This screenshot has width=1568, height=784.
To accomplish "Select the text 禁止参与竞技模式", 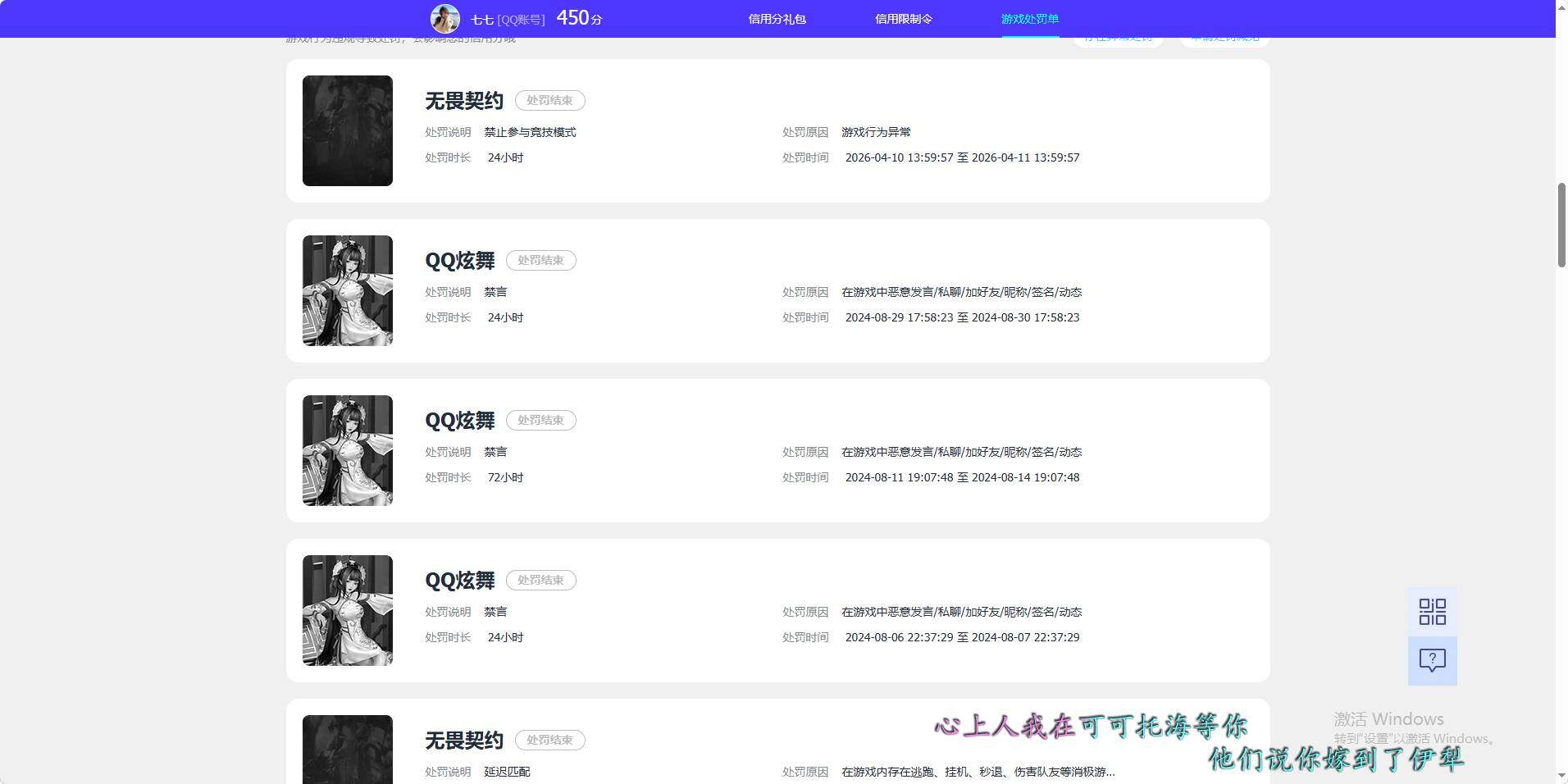I will 530,132.
